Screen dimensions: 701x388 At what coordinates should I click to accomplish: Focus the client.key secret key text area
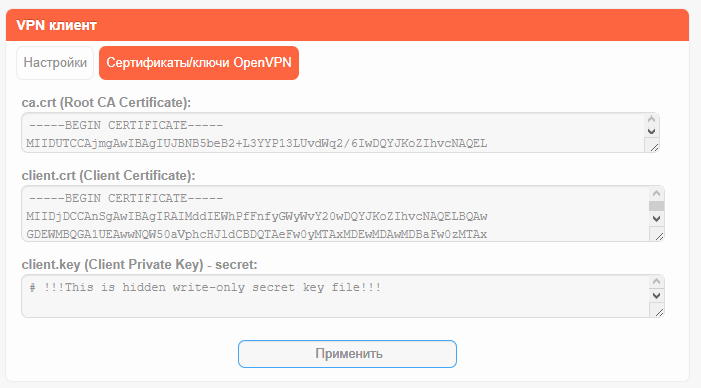pos(335,296)
